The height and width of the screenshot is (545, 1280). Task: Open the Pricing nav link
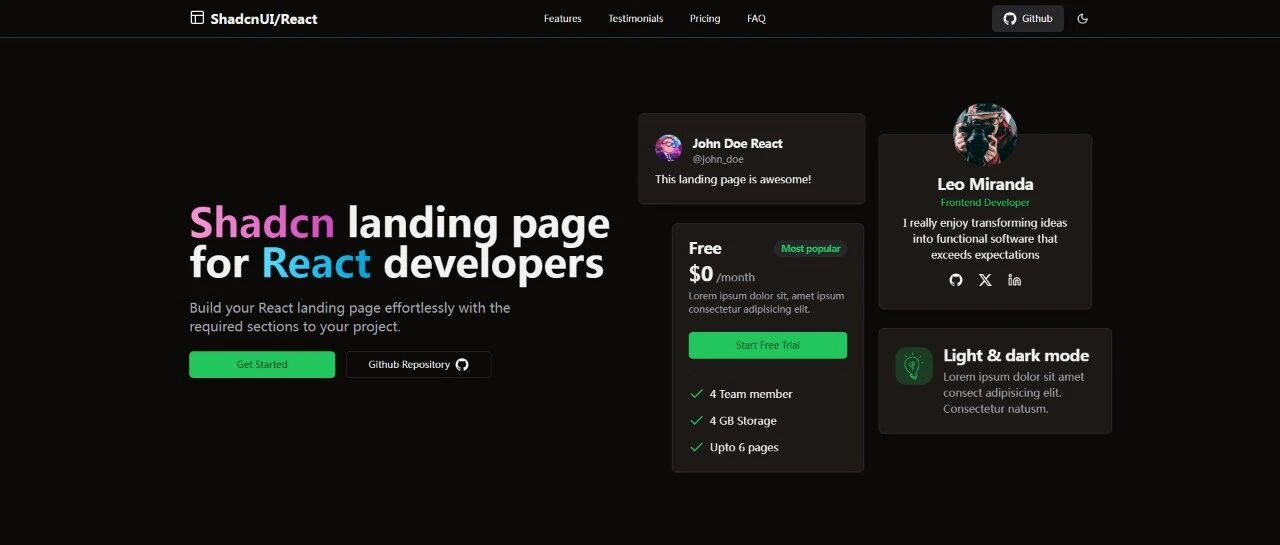(x=705, y=18)
